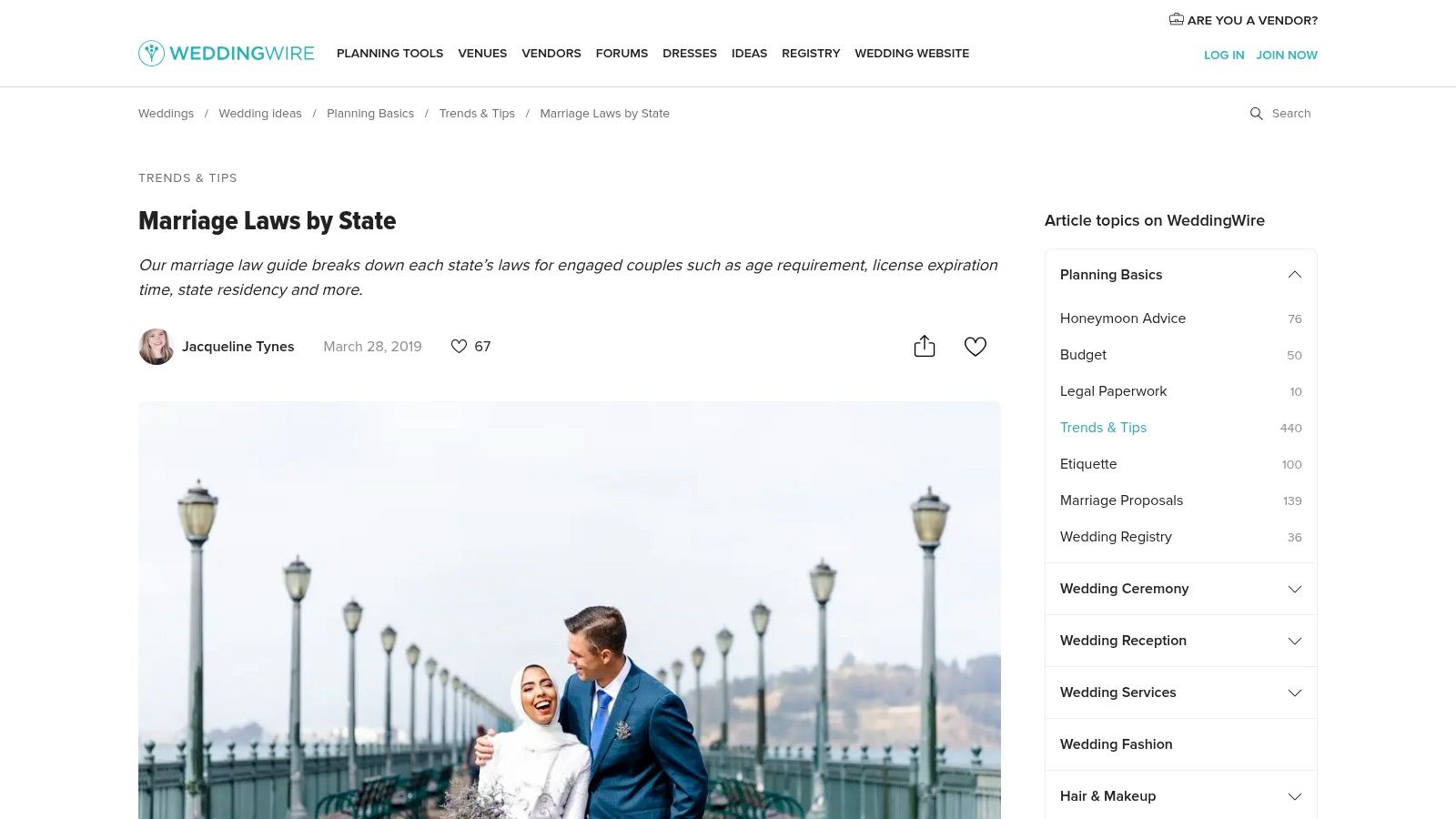
Task: Open Wedding Fashion topic
Action: (x=1116, y=744)
